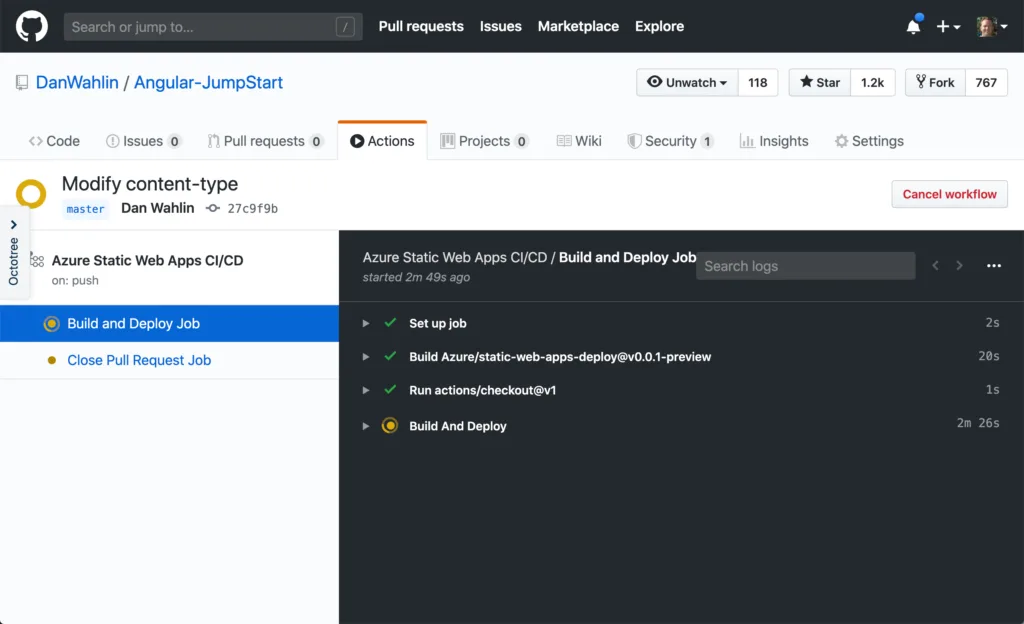This screenshot has height=624, width=1024.
Task: Click the commit hash 27c9f9b
Action: coord(252,209)
